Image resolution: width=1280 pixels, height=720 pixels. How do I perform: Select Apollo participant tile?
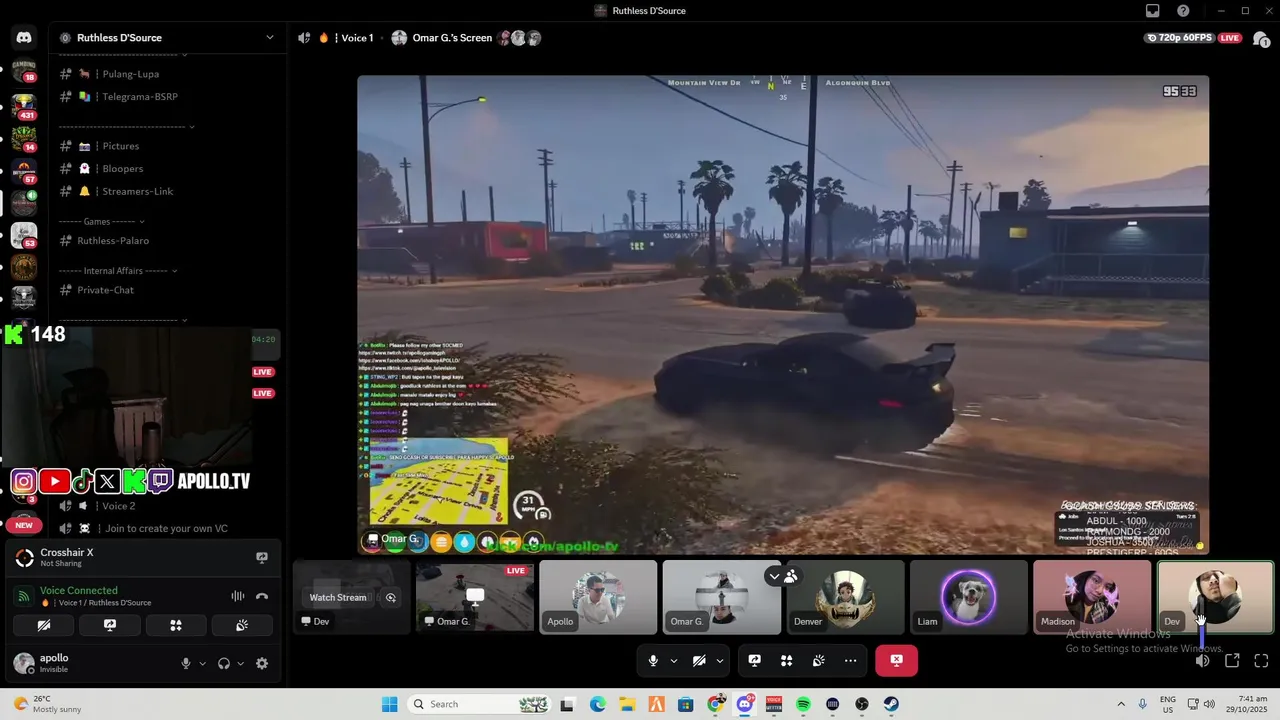pyautogui.click(x=598, y=597)
